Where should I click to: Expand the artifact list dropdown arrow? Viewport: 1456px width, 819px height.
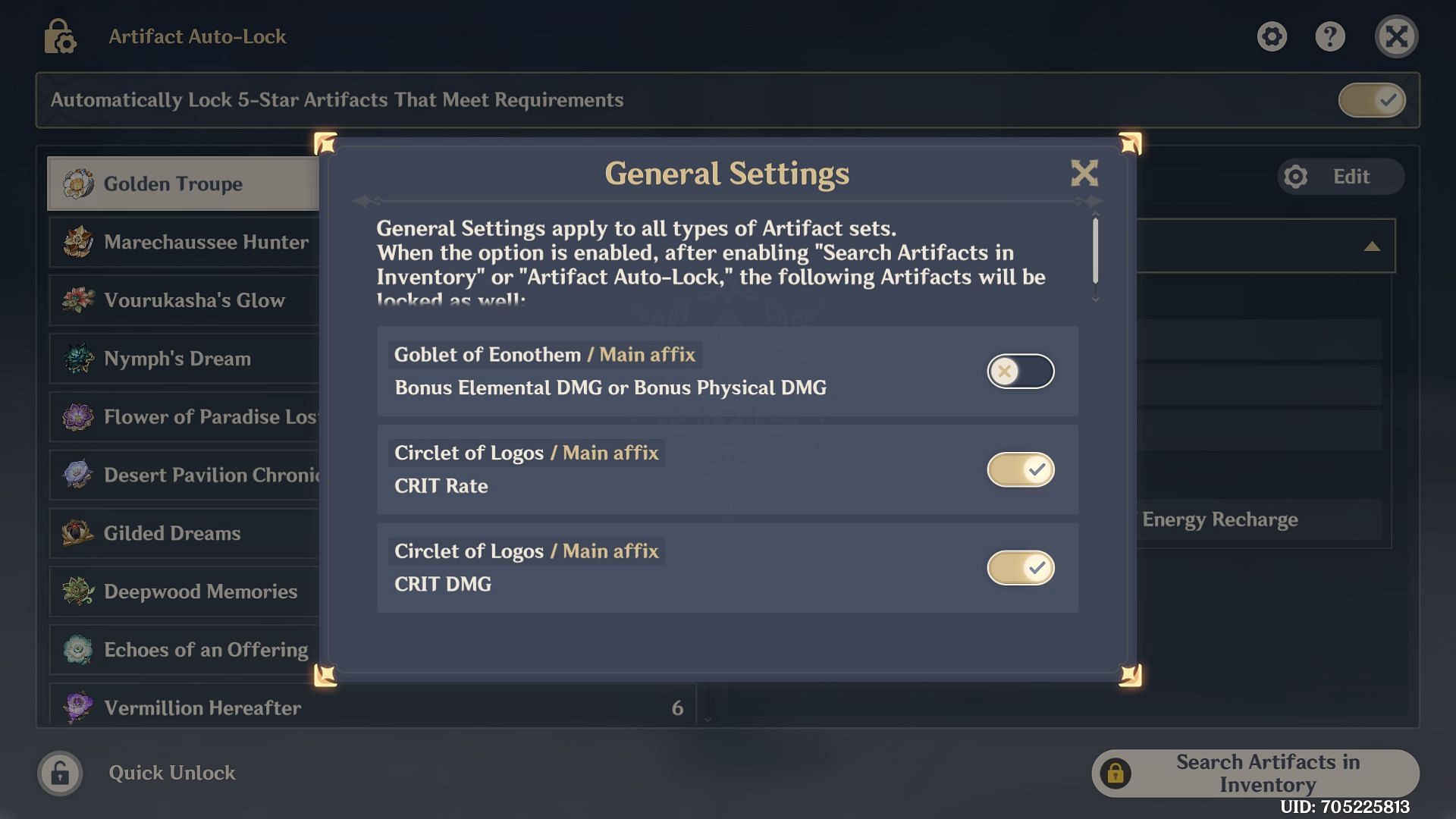tap(1370, 246)
